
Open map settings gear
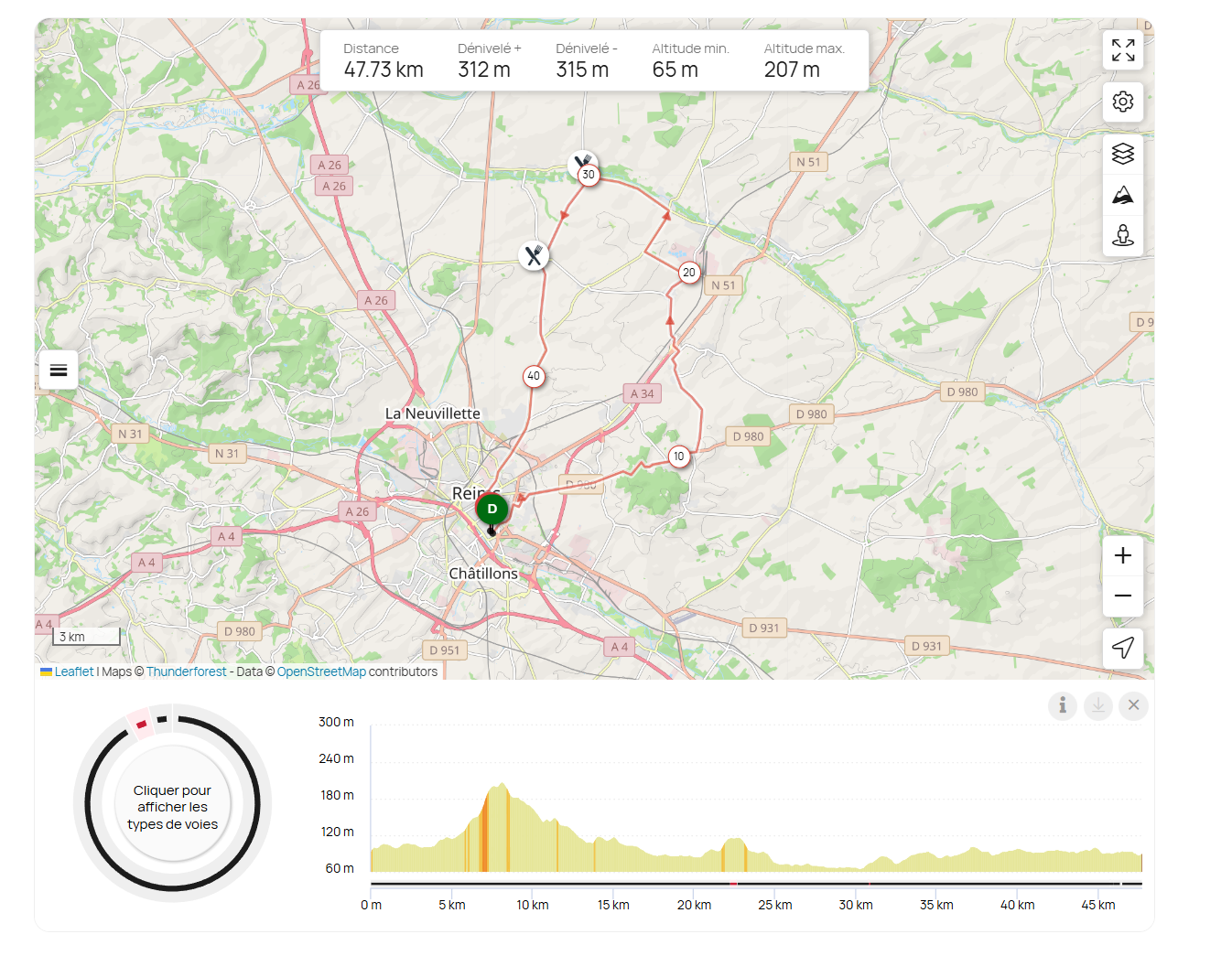[x=1123, y=102]
